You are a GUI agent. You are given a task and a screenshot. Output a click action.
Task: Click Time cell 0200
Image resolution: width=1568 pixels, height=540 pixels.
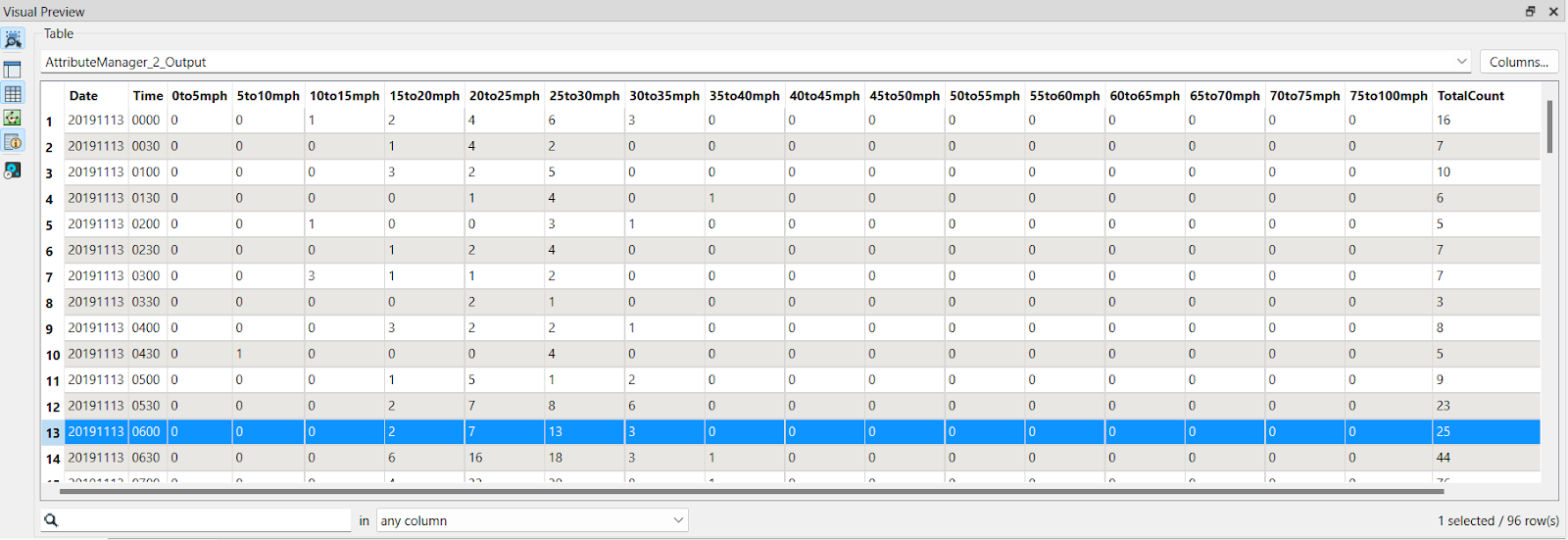[148, 223]
